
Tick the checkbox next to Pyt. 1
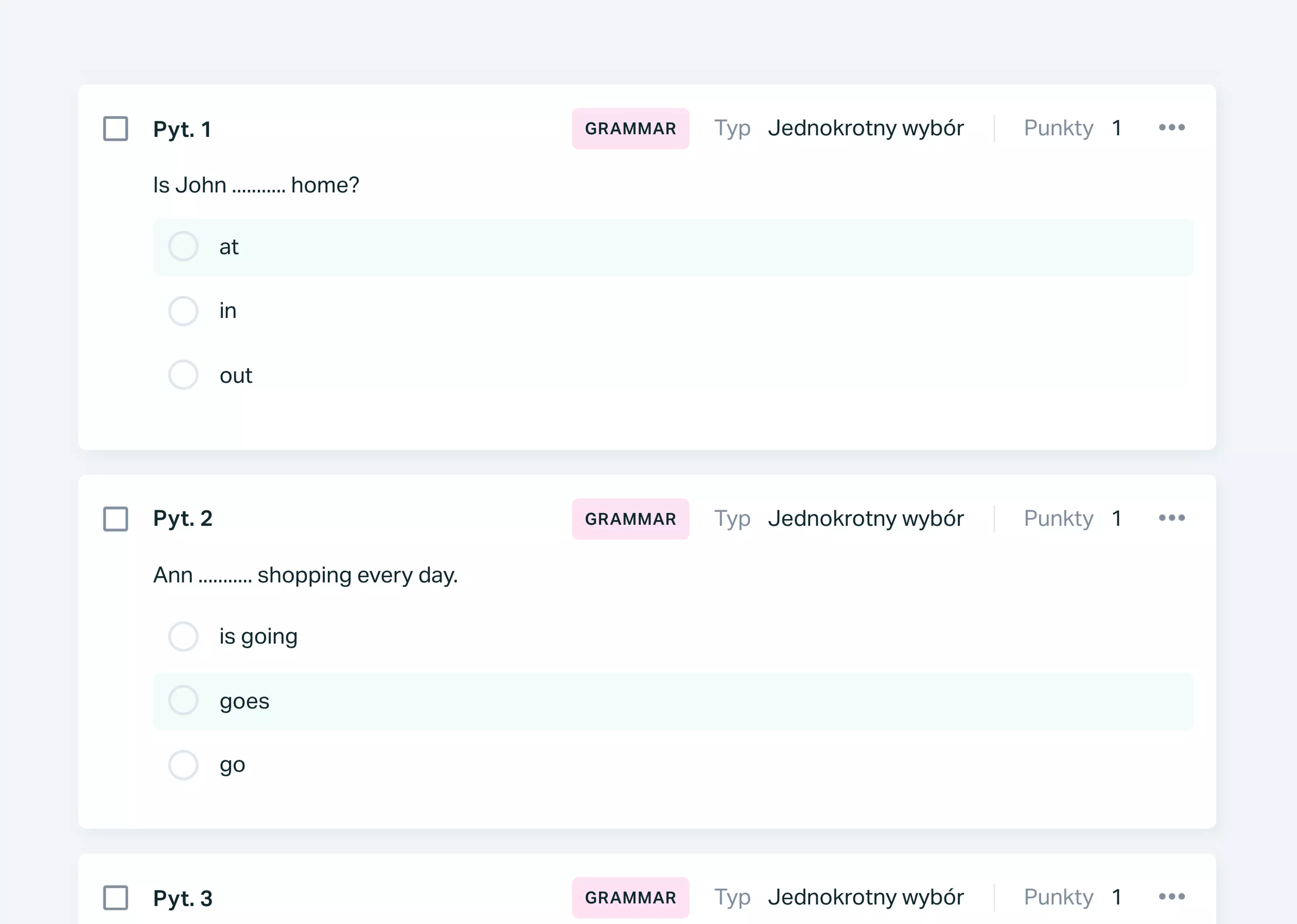coord(116,129)
